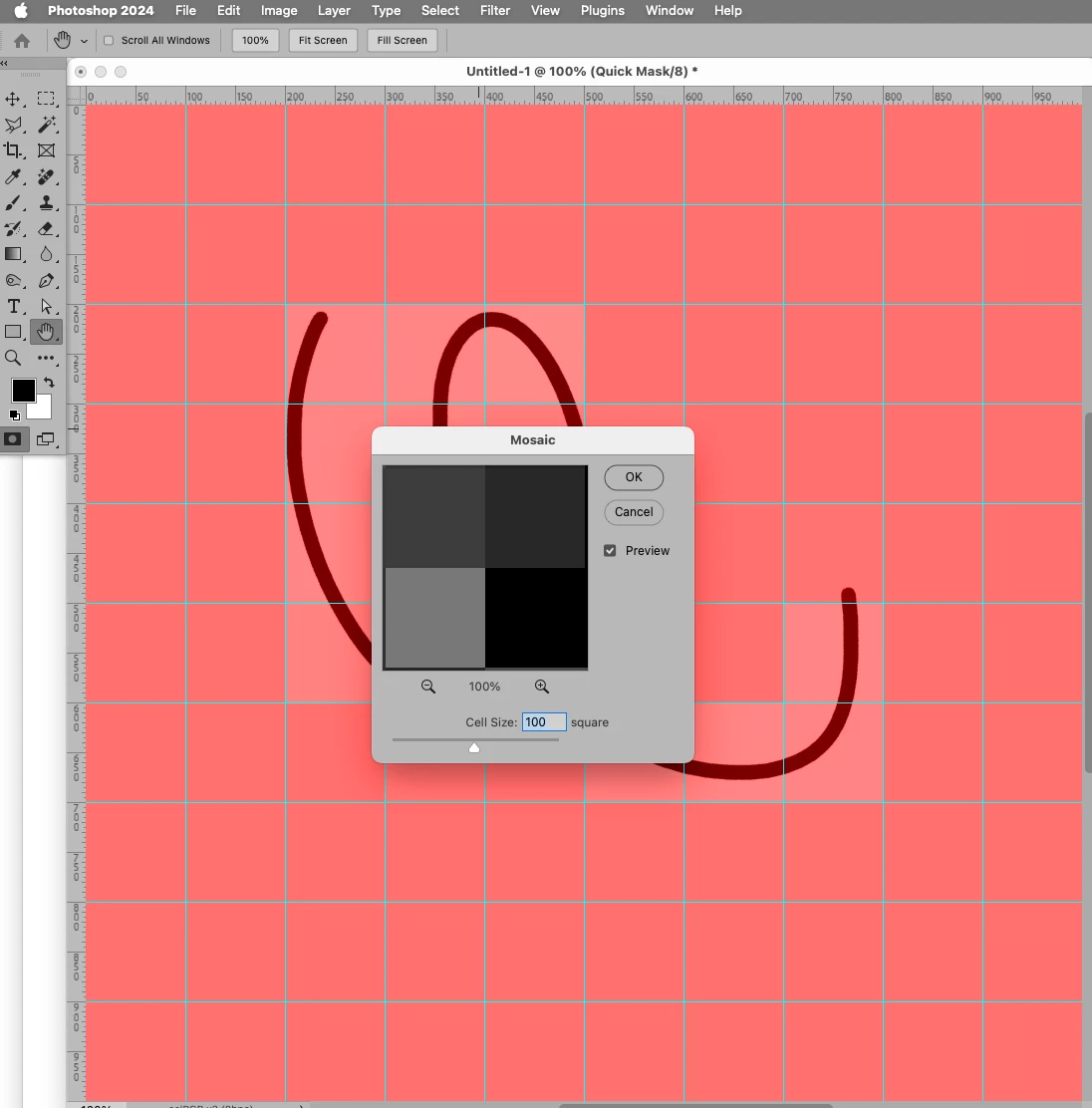Open the File menu
This screenshot has width=1092, height=1108.
186,11
